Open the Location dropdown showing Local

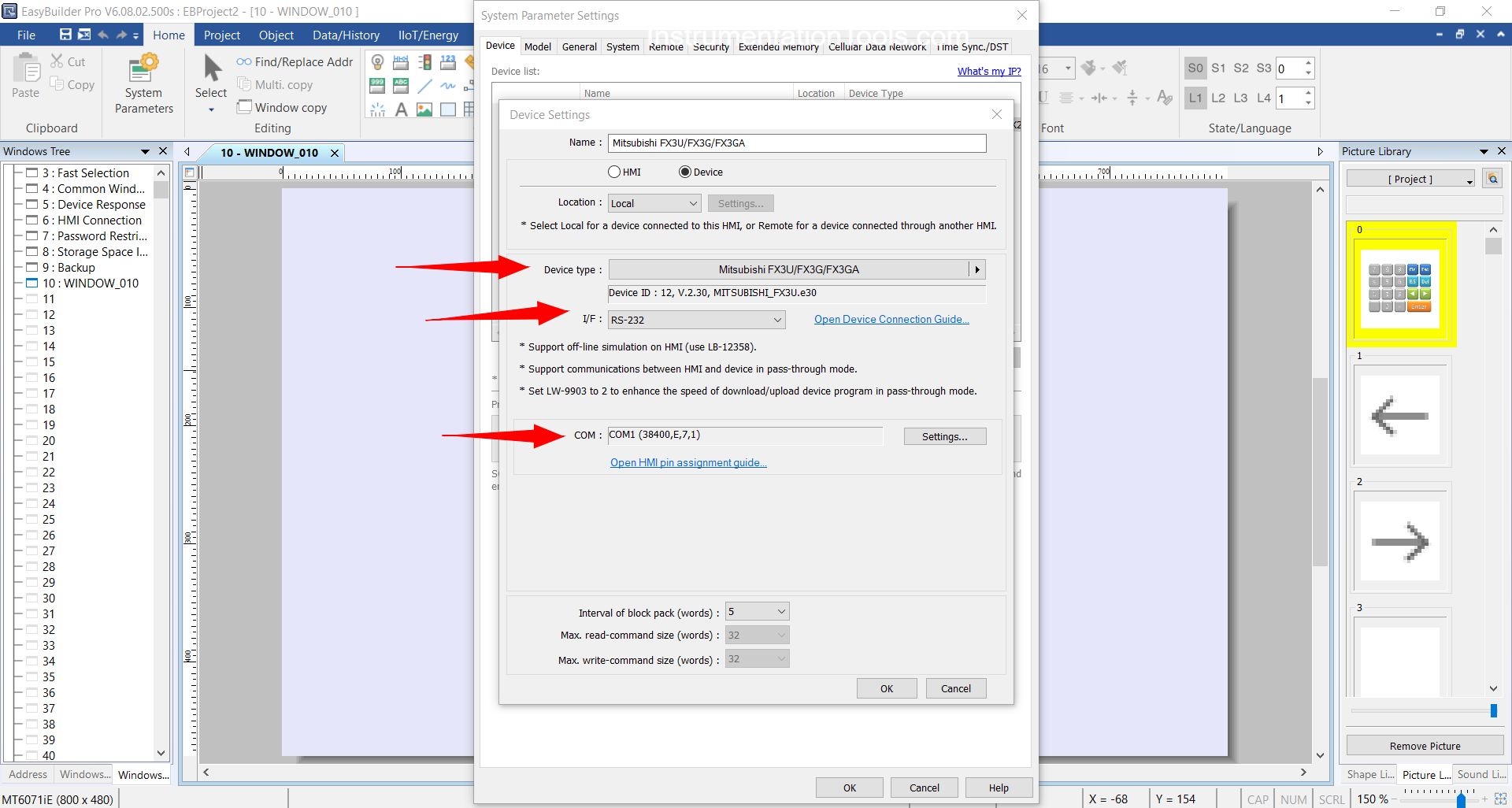[x=654, y=203]
